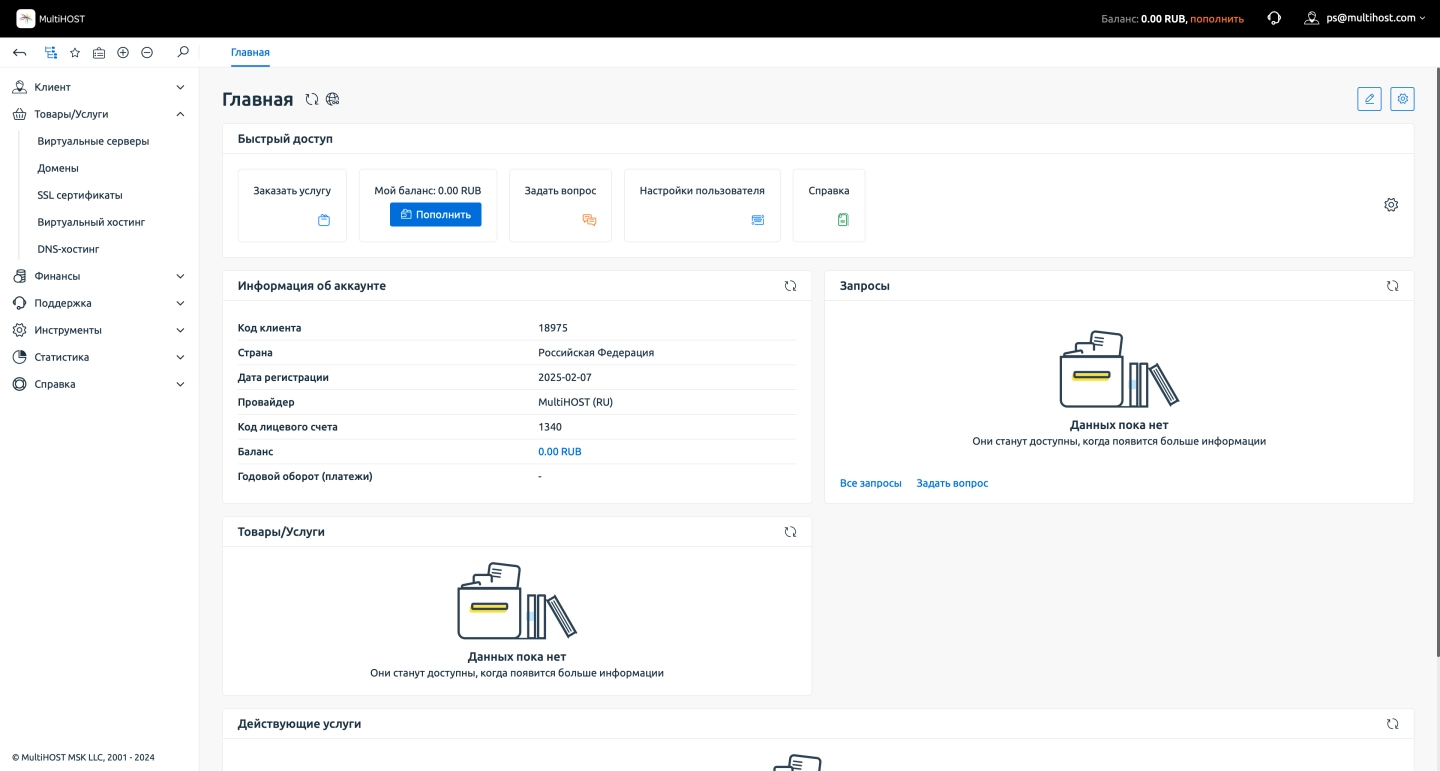Open the sidebar menu search magnifier
This screenshot has width=1440, height=771.
click(x=182, y=52)
